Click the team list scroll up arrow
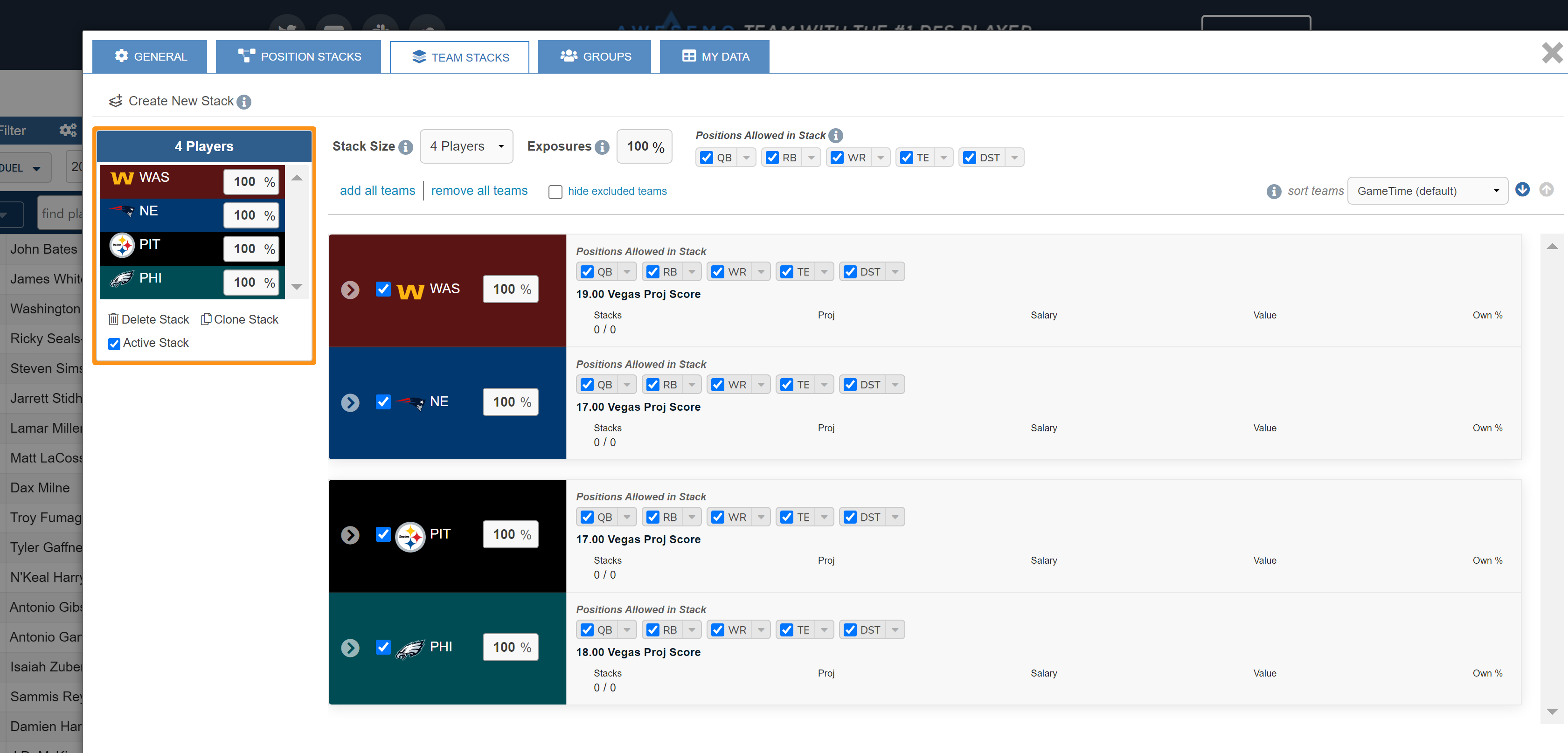Screen dimensions: 1568x753 1552,247
